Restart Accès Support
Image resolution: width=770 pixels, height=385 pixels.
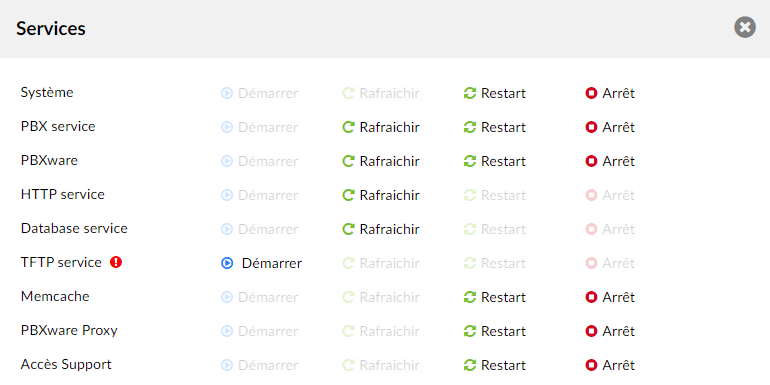[495, 365]
